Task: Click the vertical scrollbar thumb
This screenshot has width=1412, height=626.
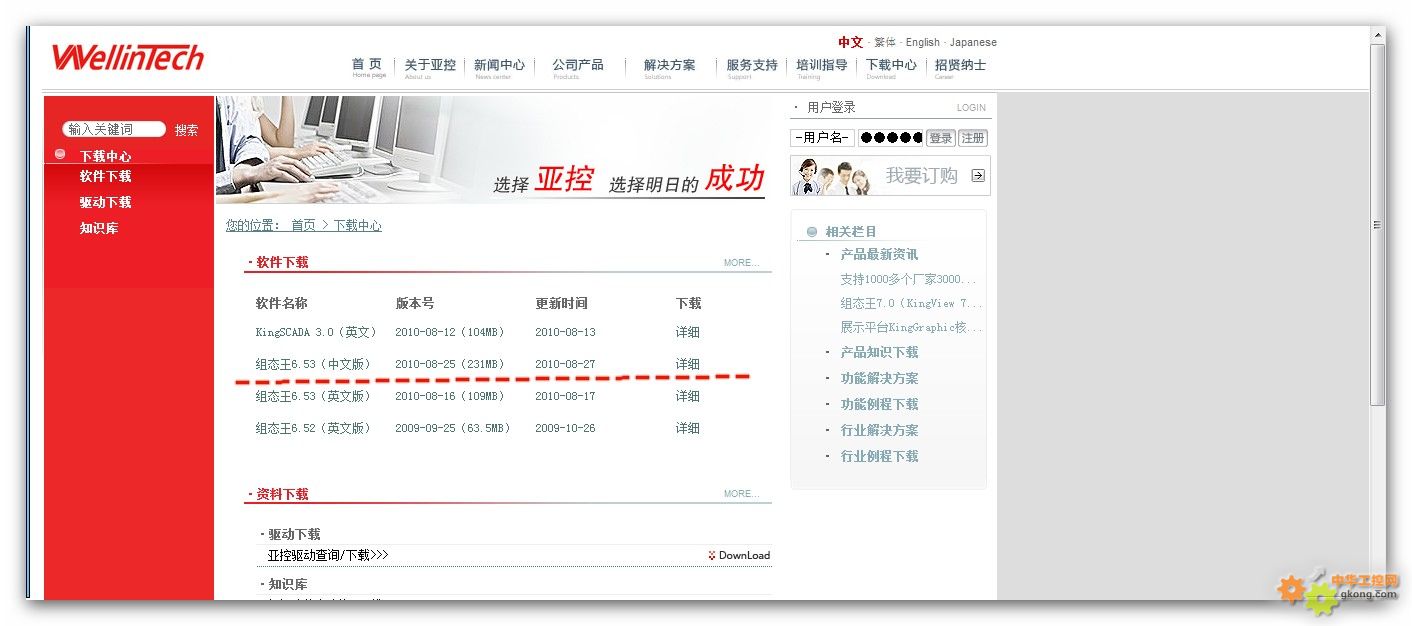Action: pyautogui.click(x=1378, y=225)
